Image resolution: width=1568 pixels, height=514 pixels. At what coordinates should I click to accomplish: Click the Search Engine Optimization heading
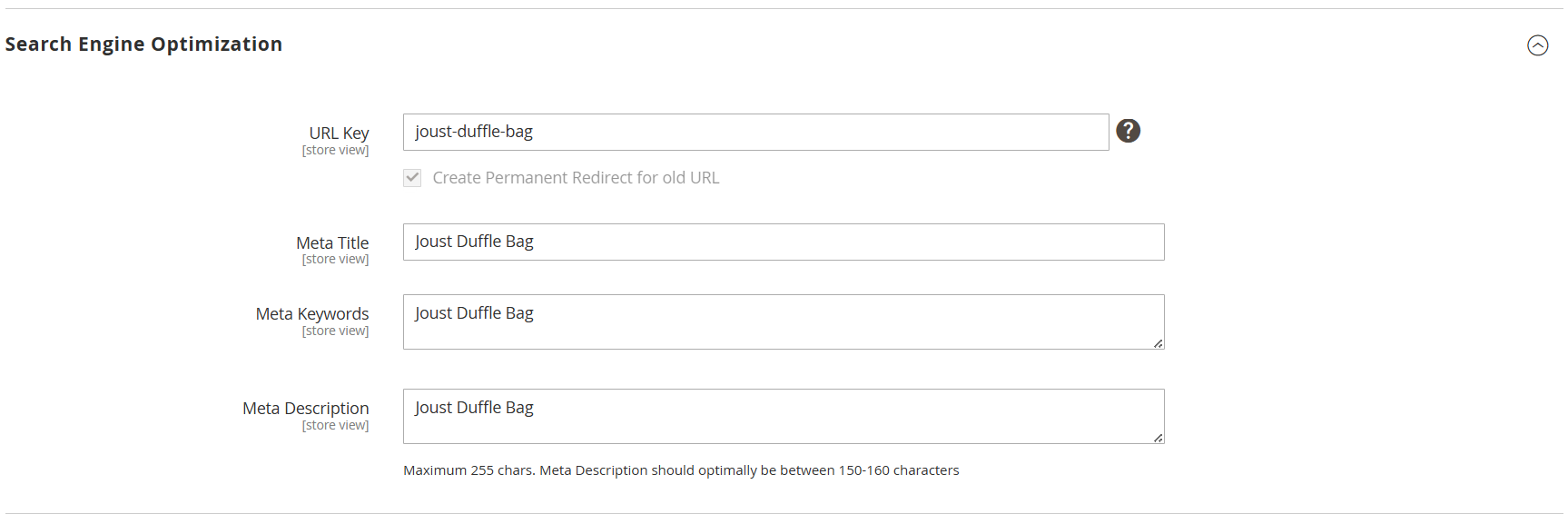[143, 44]
